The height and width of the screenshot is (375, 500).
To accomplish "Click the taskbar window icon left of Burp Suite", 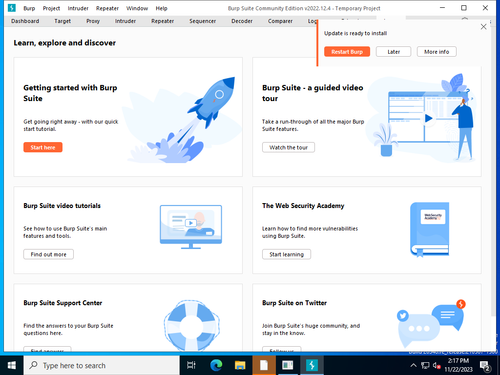I will point(287,366).
